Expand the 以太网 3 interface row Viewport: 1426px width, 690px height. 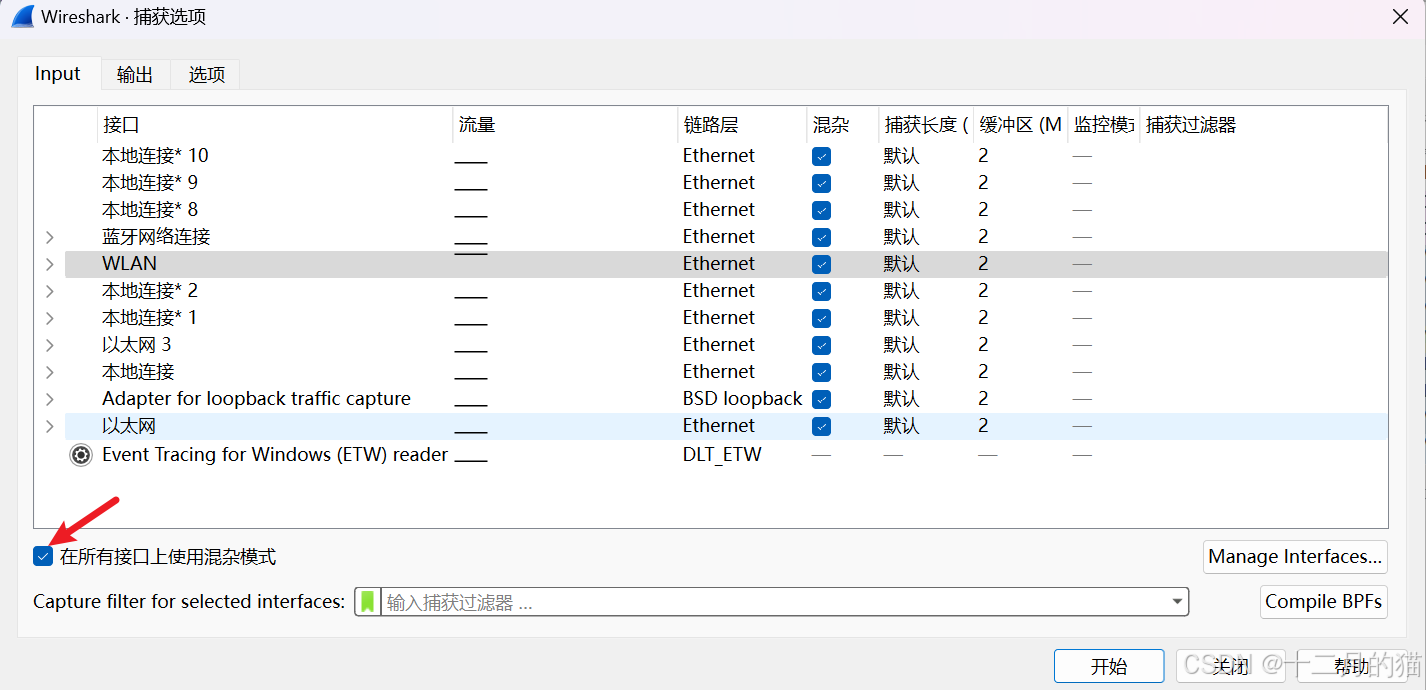coord(50,345)
